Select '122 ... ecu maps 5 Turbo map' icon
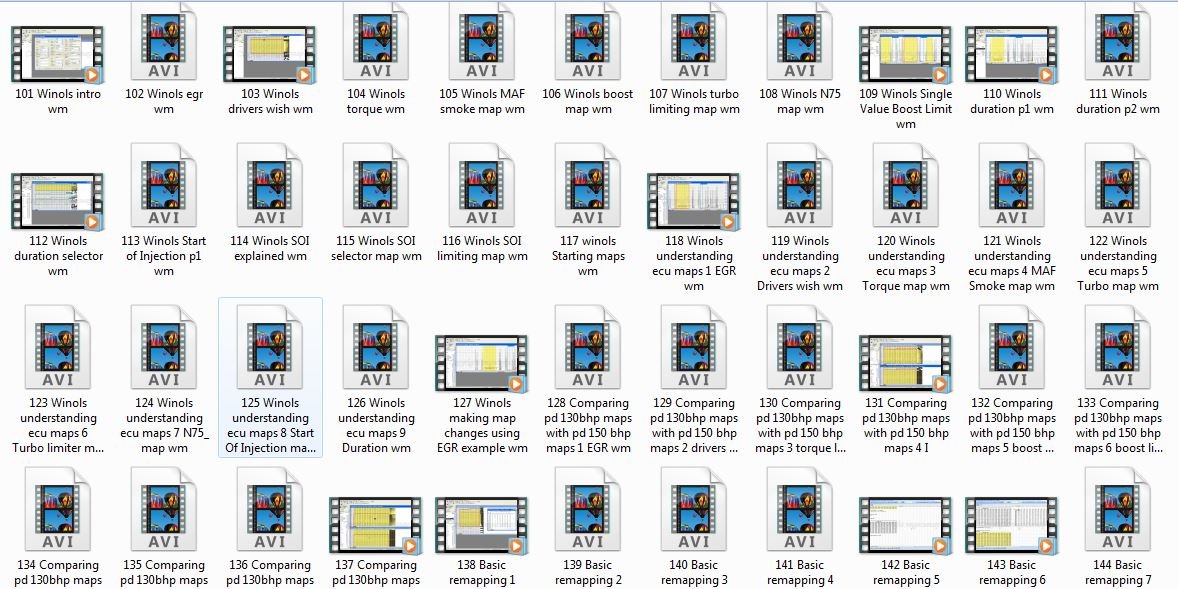The height and width of the screenshot is (589, 1178). point(1117,185)
